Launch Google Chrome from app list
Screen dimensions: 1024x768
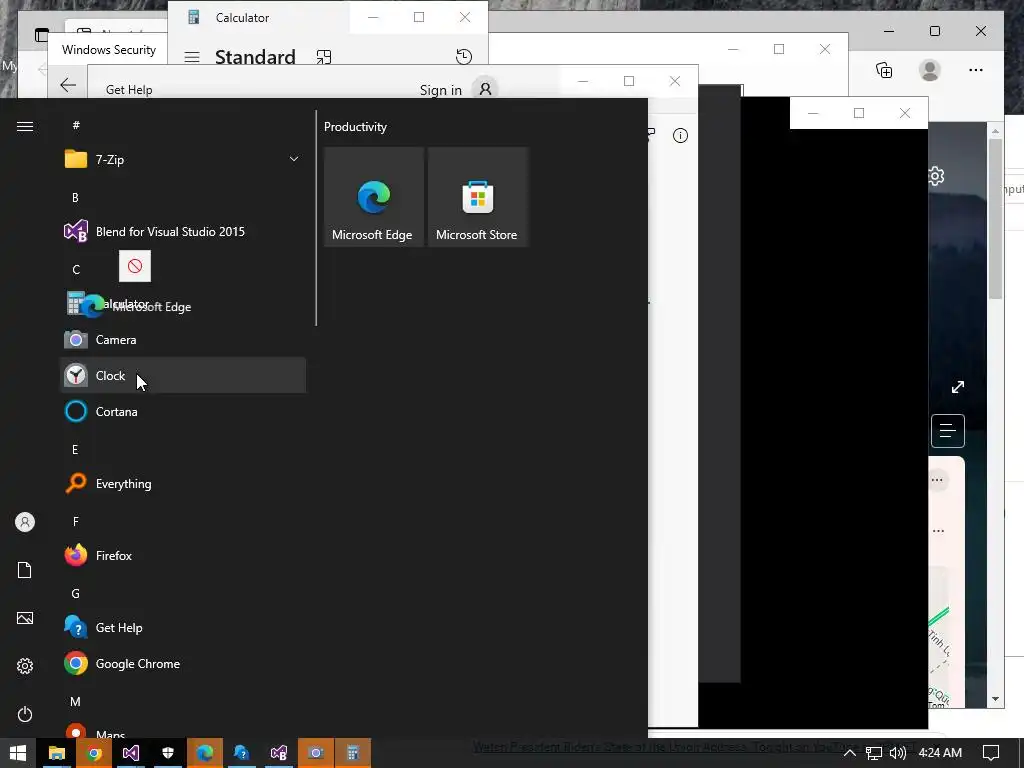[x=183, y=664]
